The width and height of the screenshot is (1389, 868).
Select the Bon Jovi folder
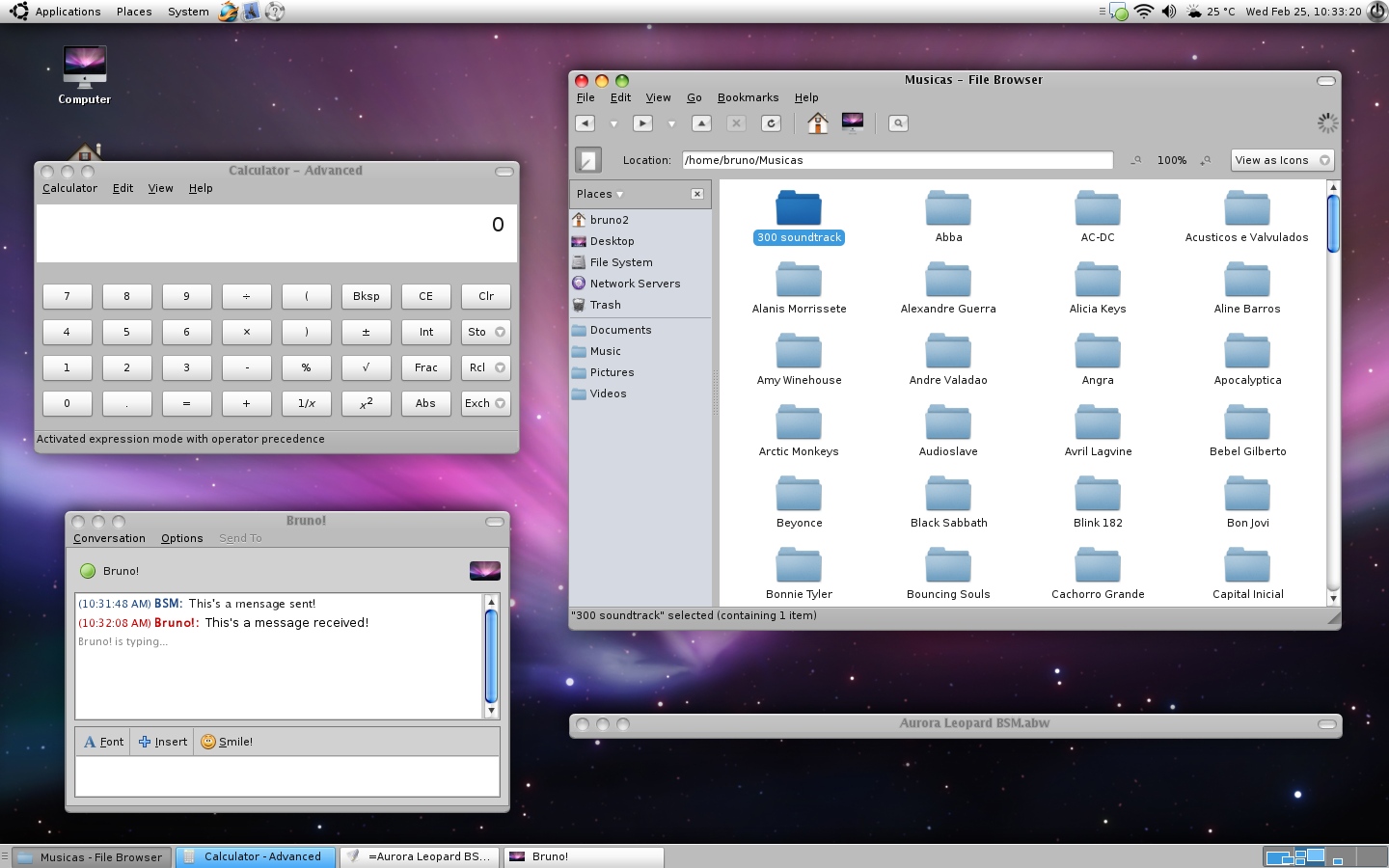click(x=1247, y=502)
